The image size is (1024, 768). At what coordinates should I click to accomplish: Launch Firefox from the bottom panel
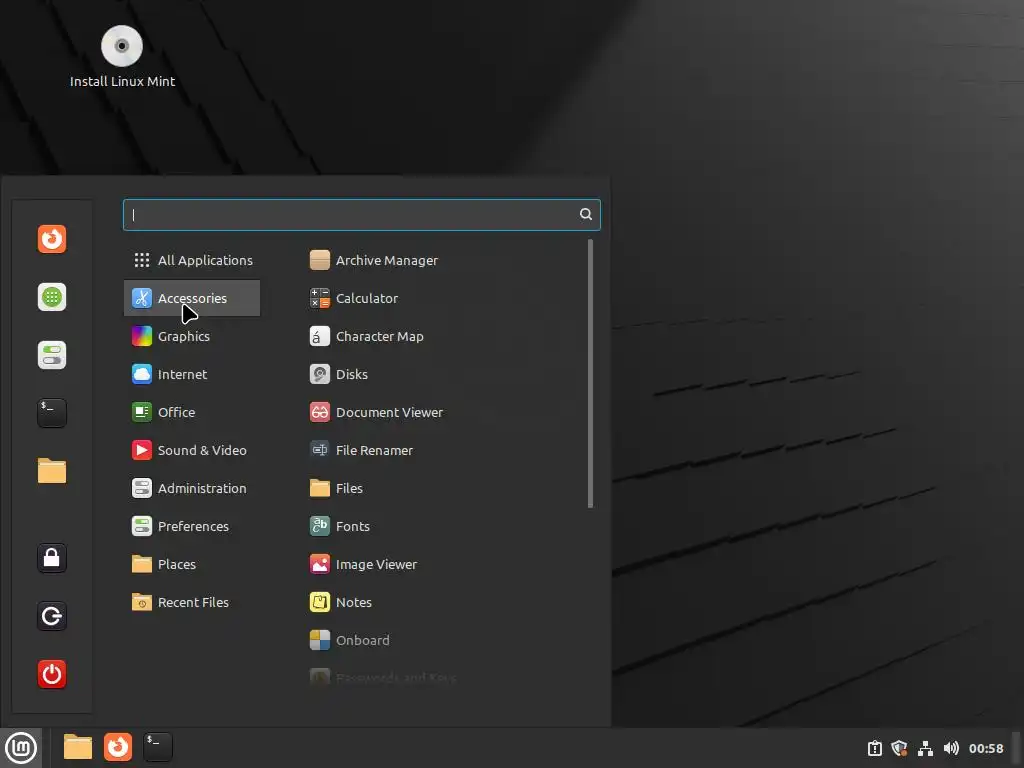pyautogui.click(x=118, y=747)
